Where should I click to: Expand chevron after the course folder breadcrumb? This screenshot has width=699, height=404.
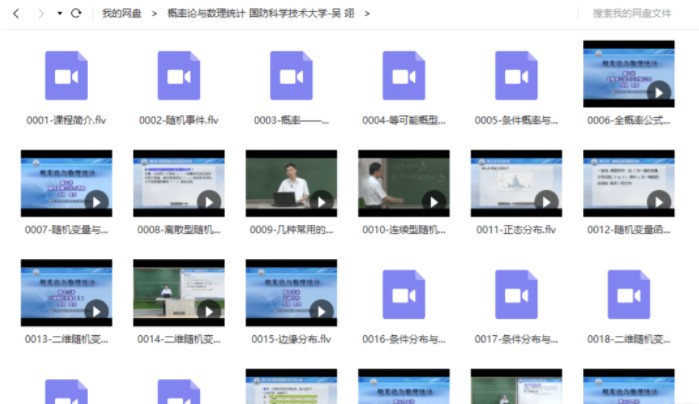coord(367,13)
